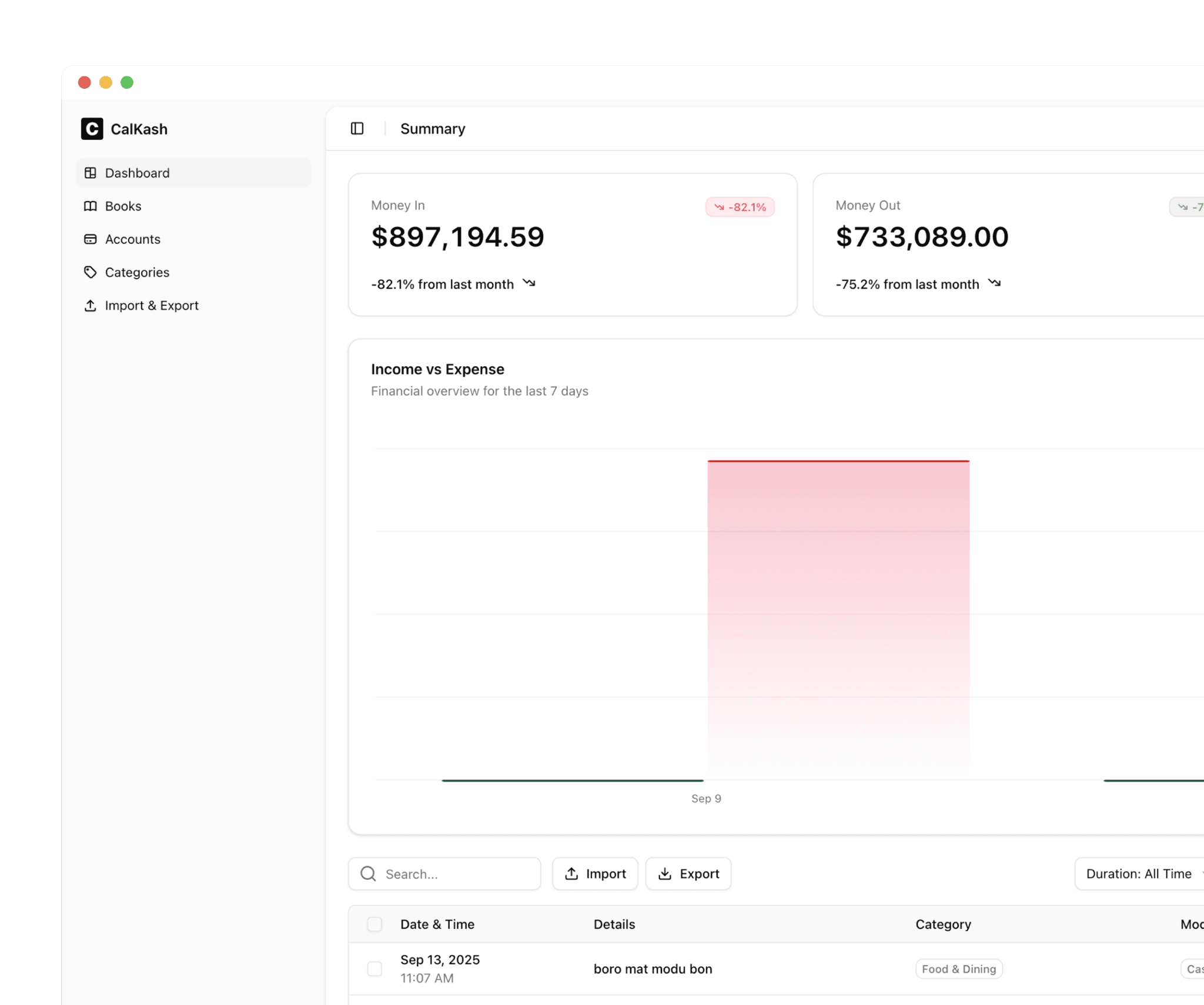Viewport: 1204px width, 1005px height.
Task: Click the 11:07 AM time text
Action: click(x=427, y=978)
